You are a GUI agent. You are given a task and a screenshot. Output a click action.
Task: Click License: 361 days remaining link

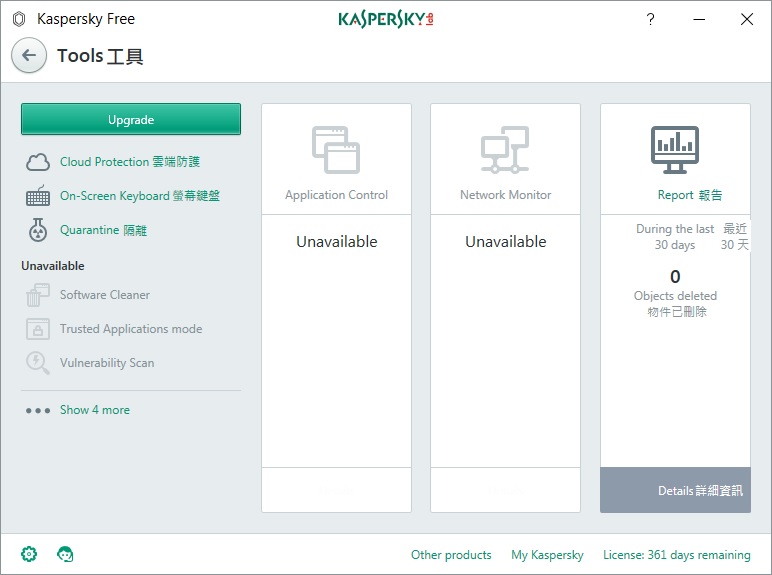pos(677,555)
